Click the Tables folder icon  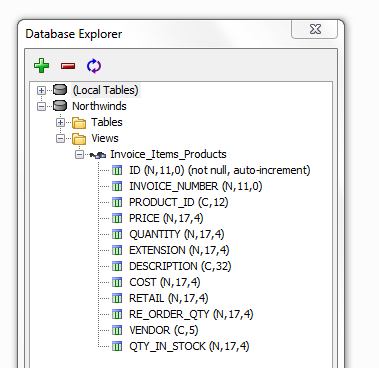[x=79, y=122]
